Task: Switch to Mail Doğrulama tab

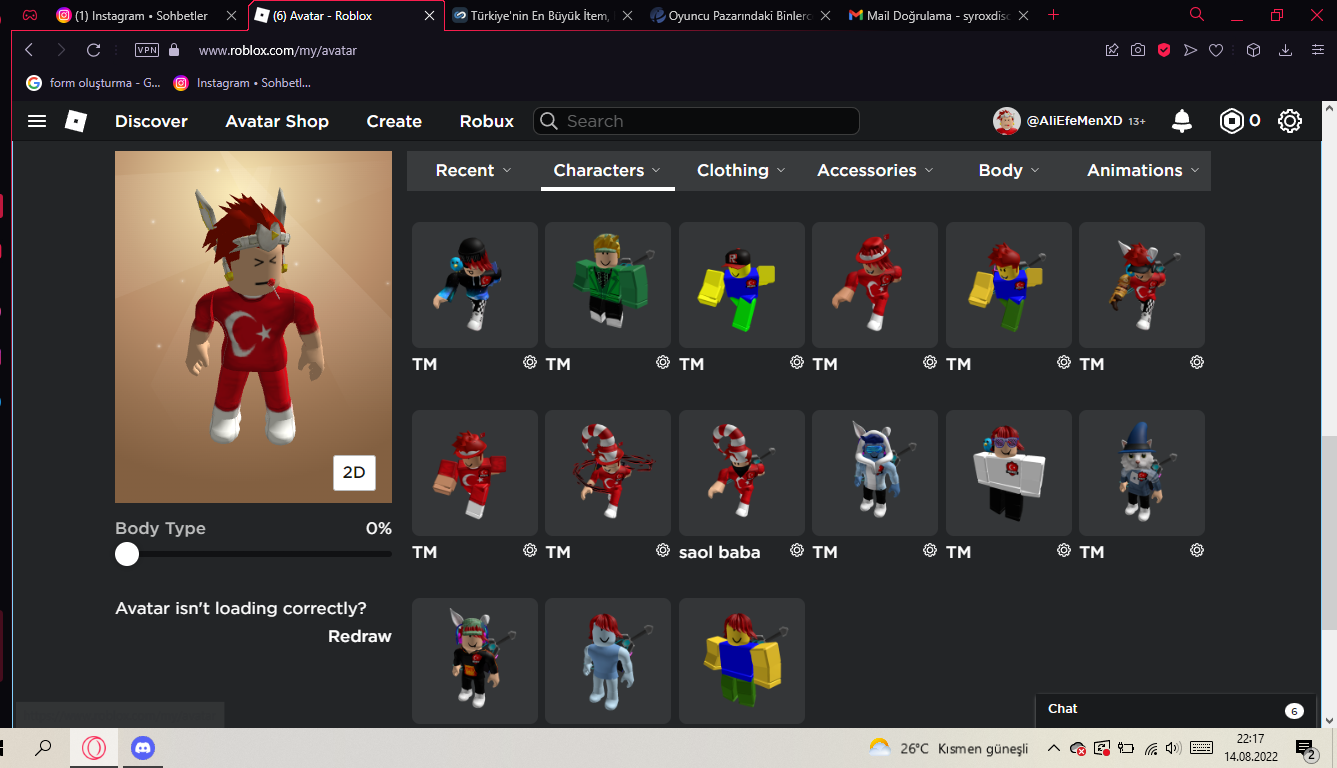Action: (938, 15)
